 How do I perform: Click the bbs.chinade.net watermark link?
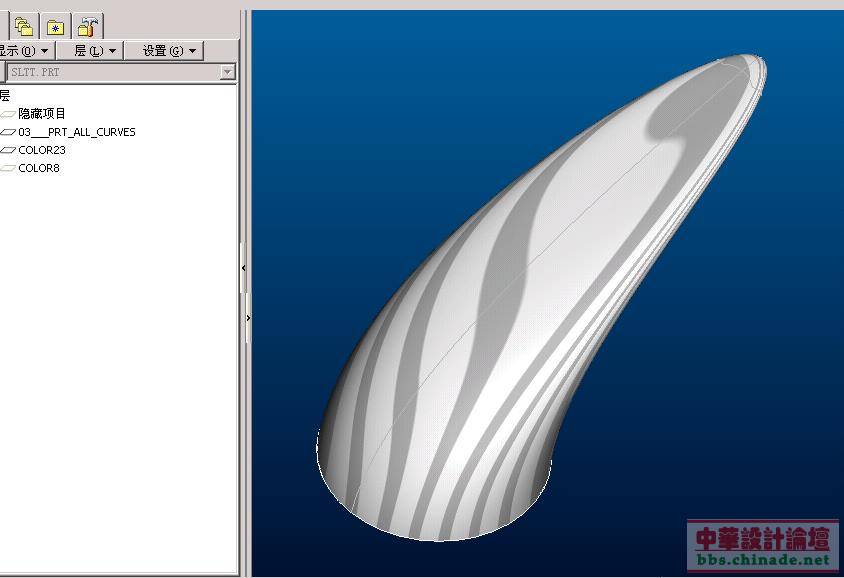point(762,560)
